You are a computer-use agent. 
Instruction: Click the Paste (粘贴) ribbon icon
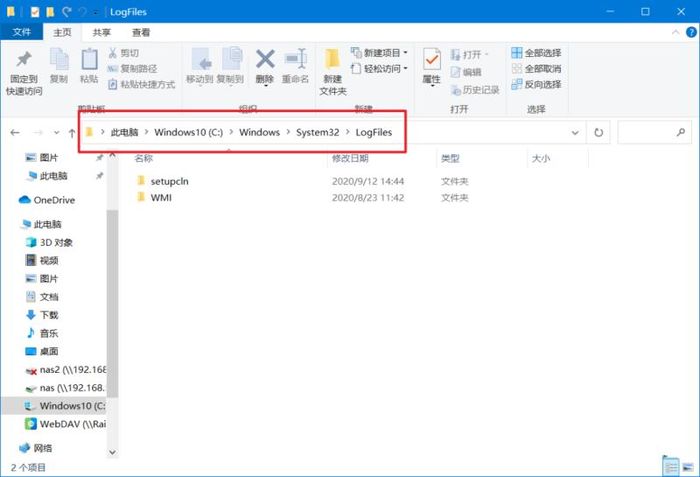[89, 59]
